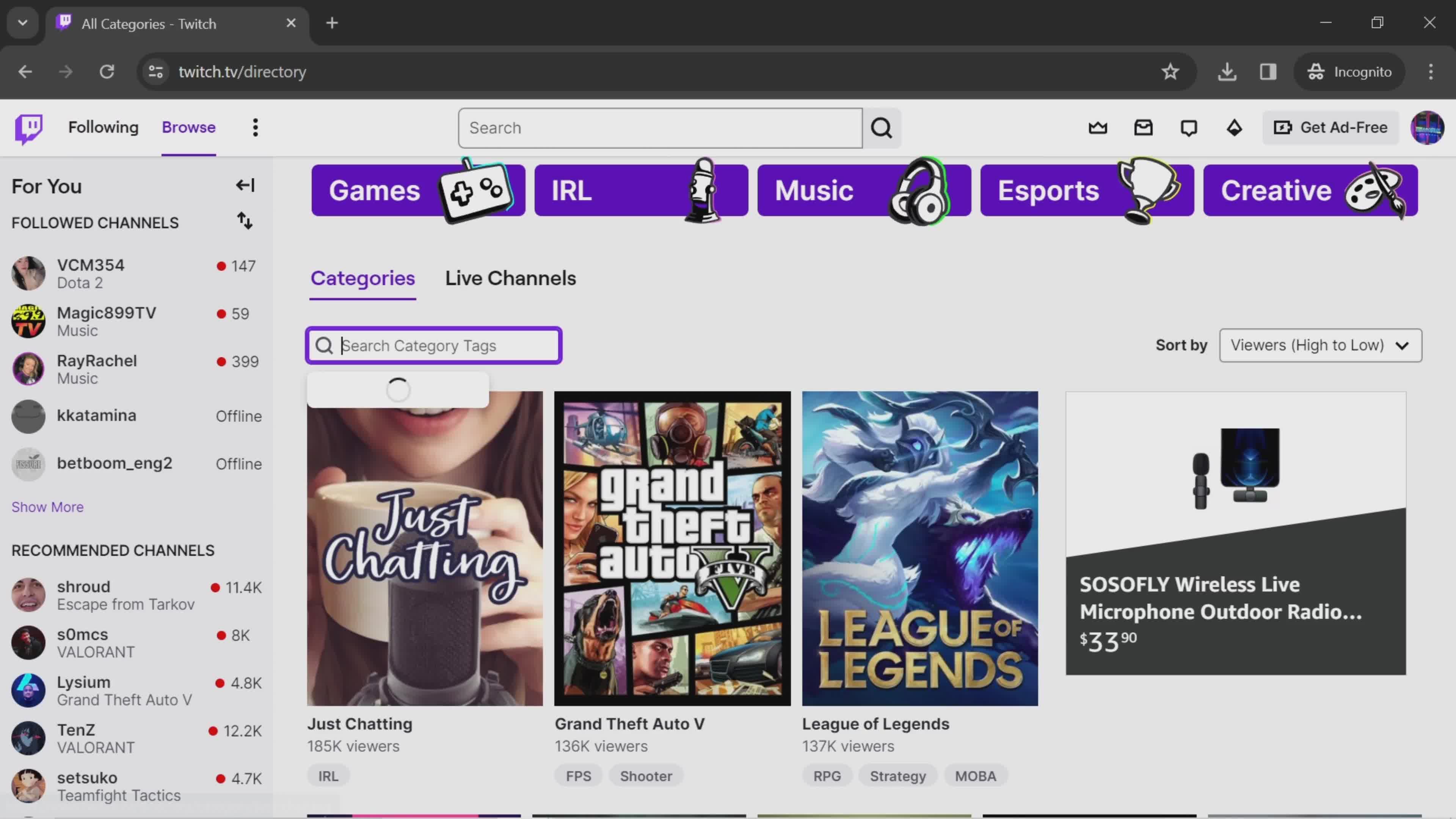The width and height of the screenshot is (1456, 819).
Task: Open browser downloads icon
Action: coord(1227,72)
